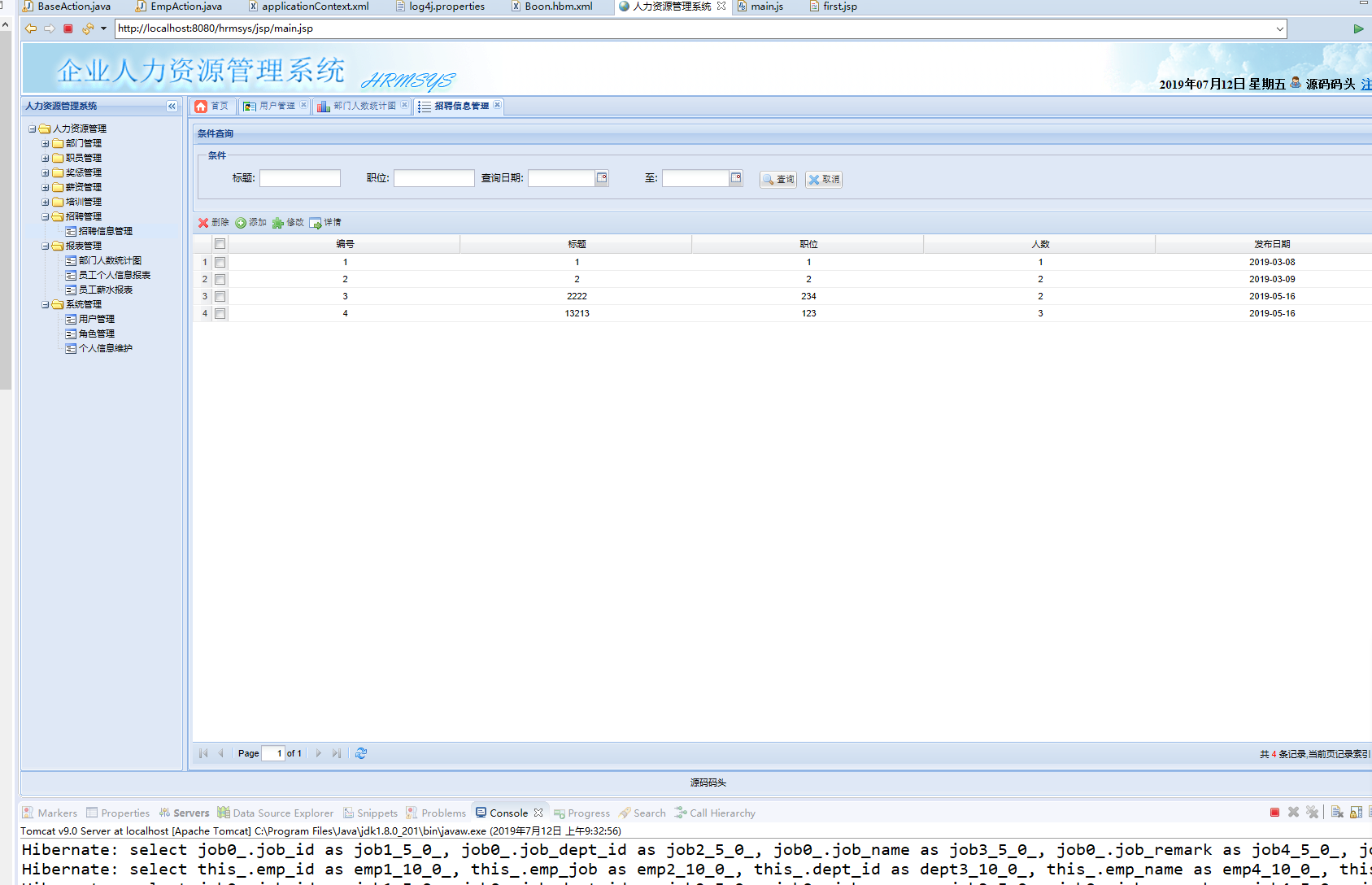Expand the 部门管理 tree folder

(46, 144)
